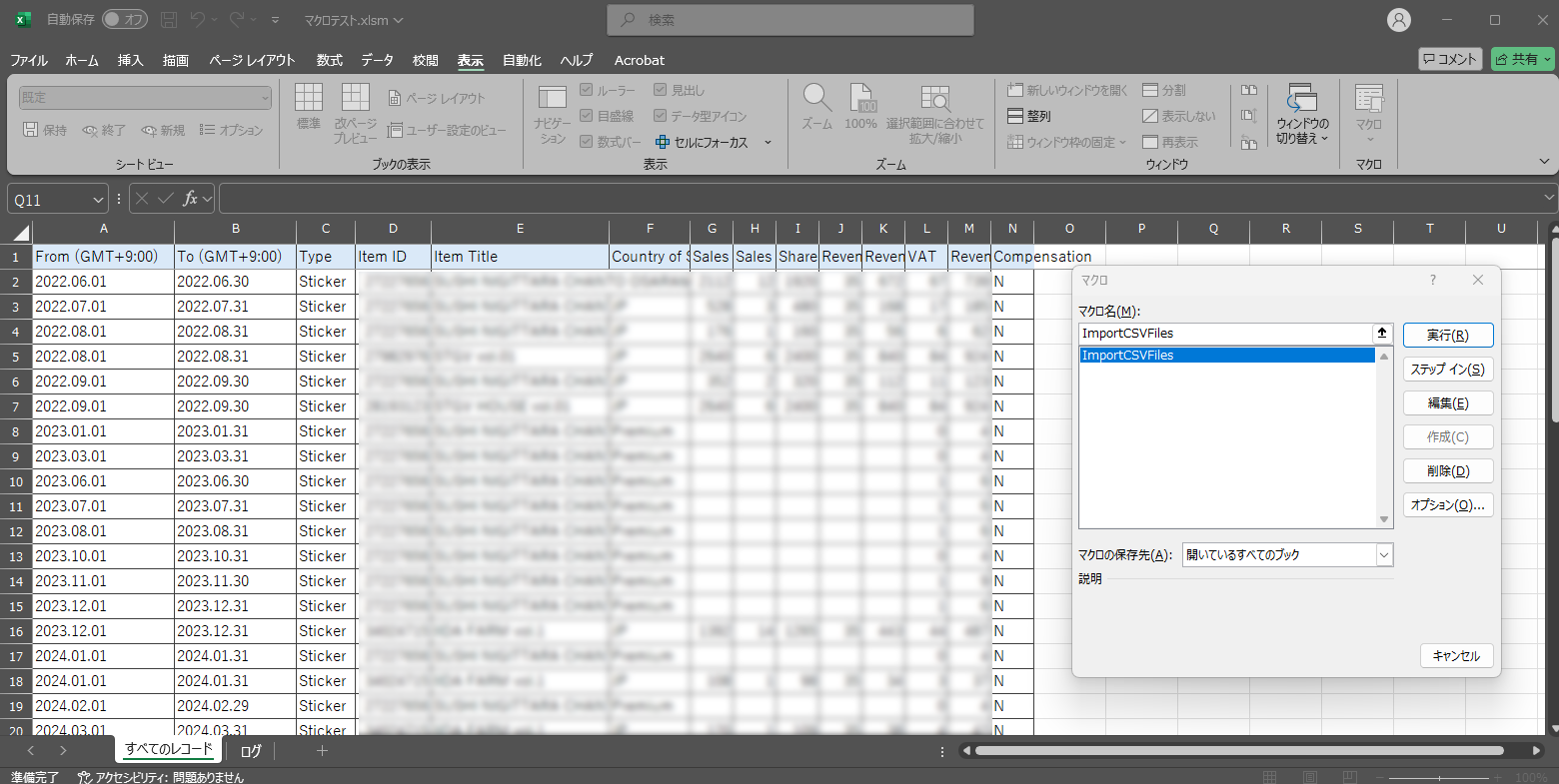The image size is (1559, 784).
Task: Toggle the Headings checkbox
Action: coord(661,90)
